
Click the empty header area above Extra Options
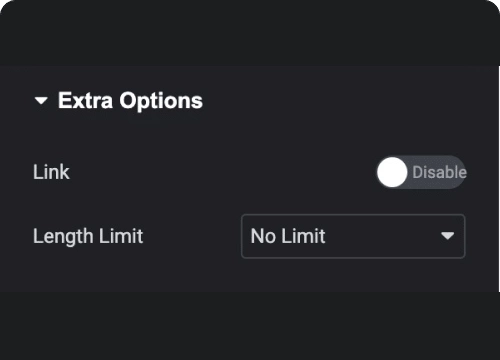click(249, 33)
